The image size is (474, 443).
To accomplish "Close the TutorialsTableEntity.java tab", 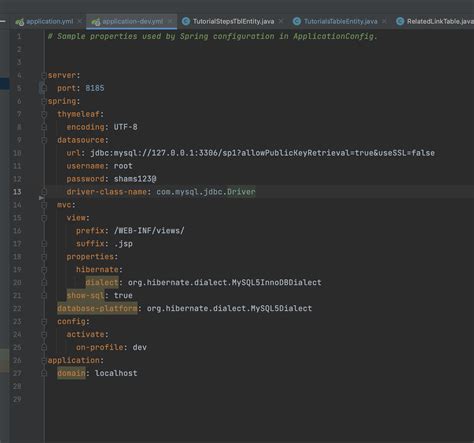I will click(x=384, y=21).
